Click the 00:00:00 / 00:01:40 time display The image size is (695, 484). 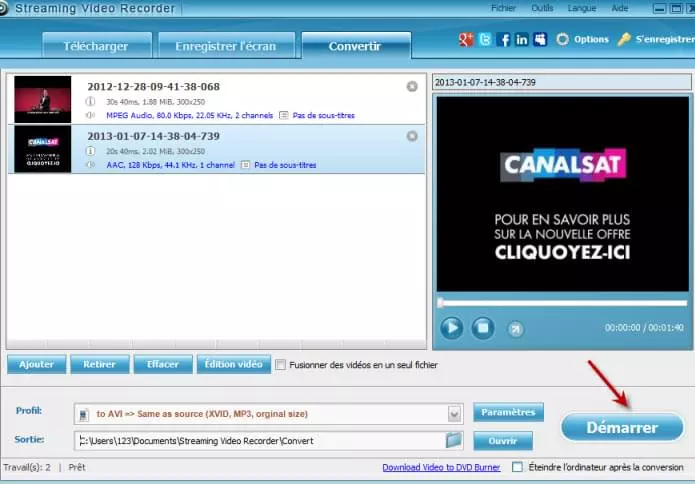(x=644, y=328)
